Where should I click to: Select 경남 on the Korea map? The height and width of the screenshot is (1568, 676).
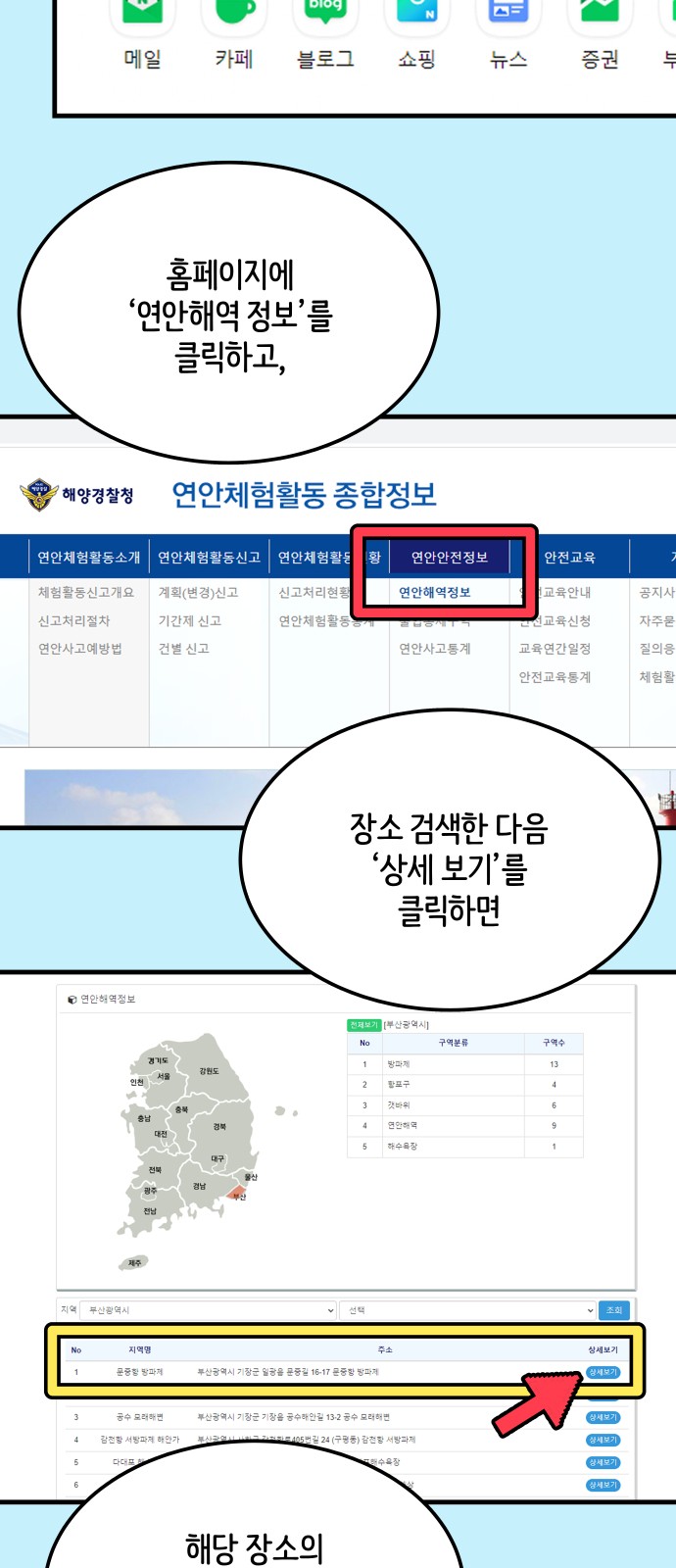200,1186
